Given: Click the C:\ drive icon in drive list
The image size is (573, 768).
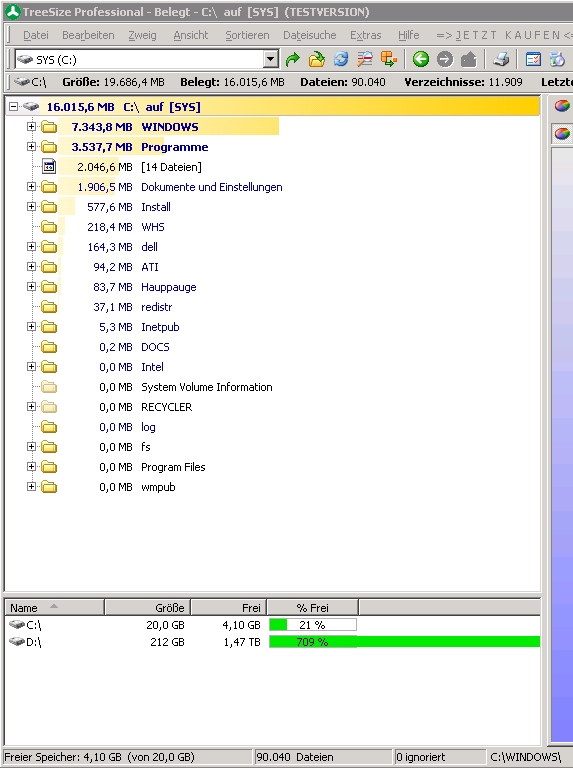Looking at the screenshot, I should 17,624.
